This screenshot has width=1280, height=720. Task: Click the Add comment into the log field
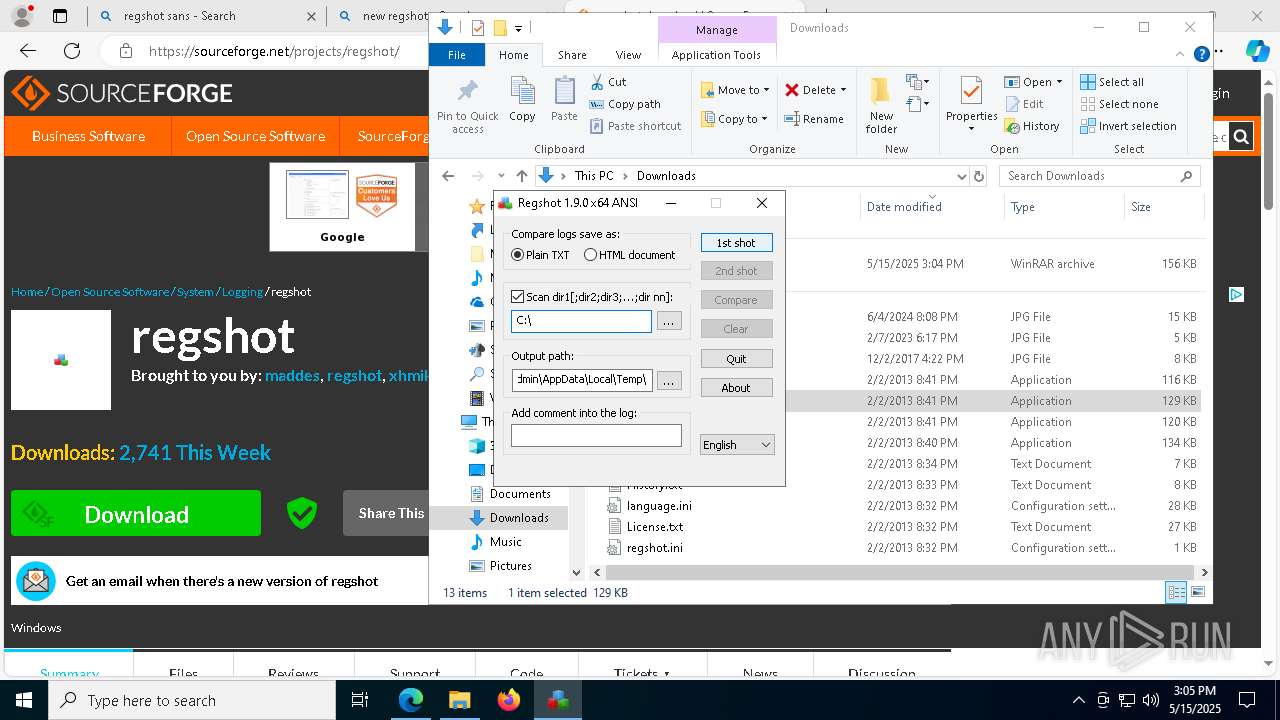tap(596, 435)
